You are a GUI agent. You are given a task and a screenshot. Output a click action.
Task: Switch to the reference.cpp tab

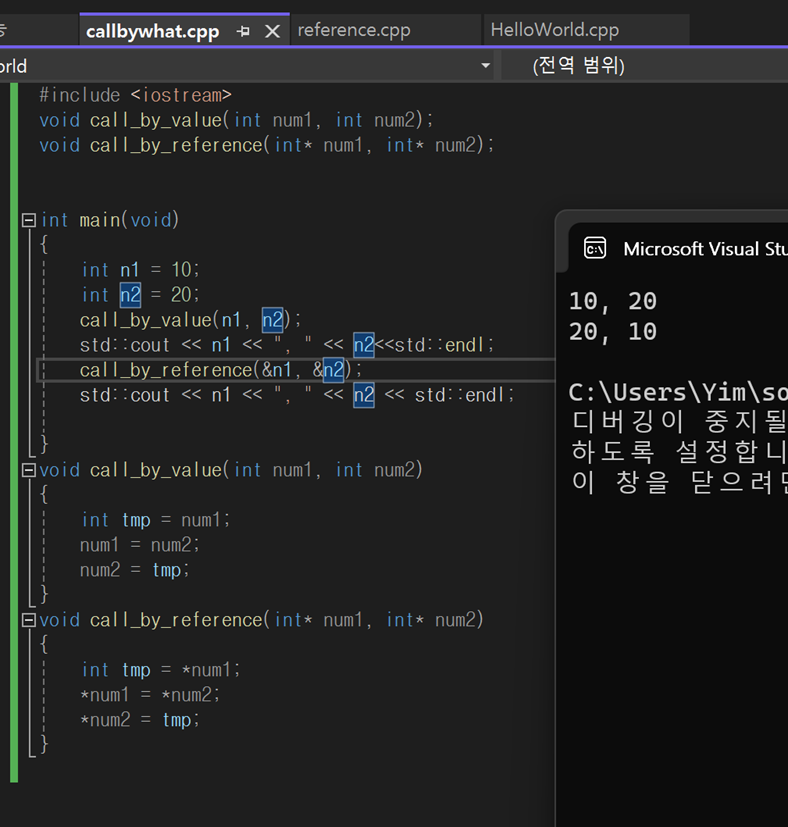pos(354,30)
